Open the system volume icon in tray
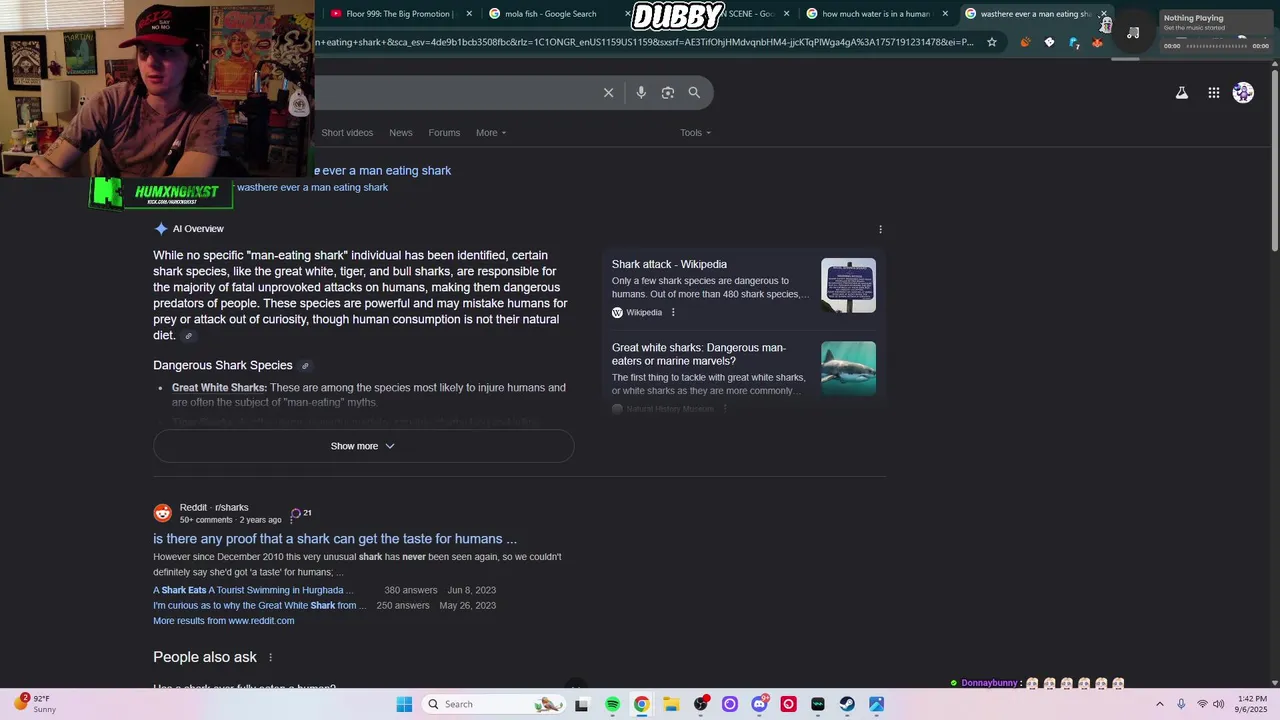Viewport: 1280px width, 720px height. [x=1218, y=704]
